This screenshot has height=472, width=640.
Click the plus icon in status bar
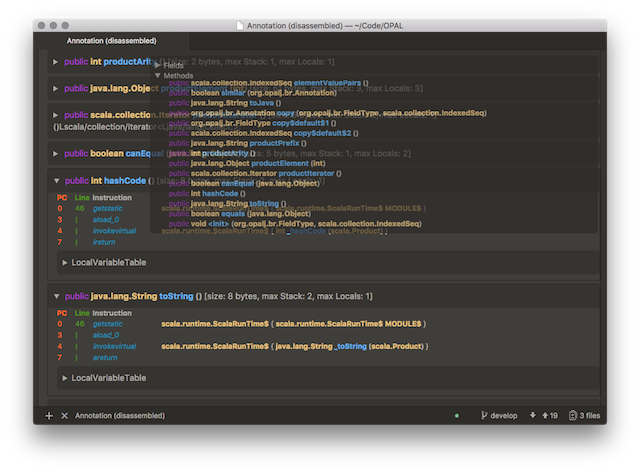tap(49, 415)
